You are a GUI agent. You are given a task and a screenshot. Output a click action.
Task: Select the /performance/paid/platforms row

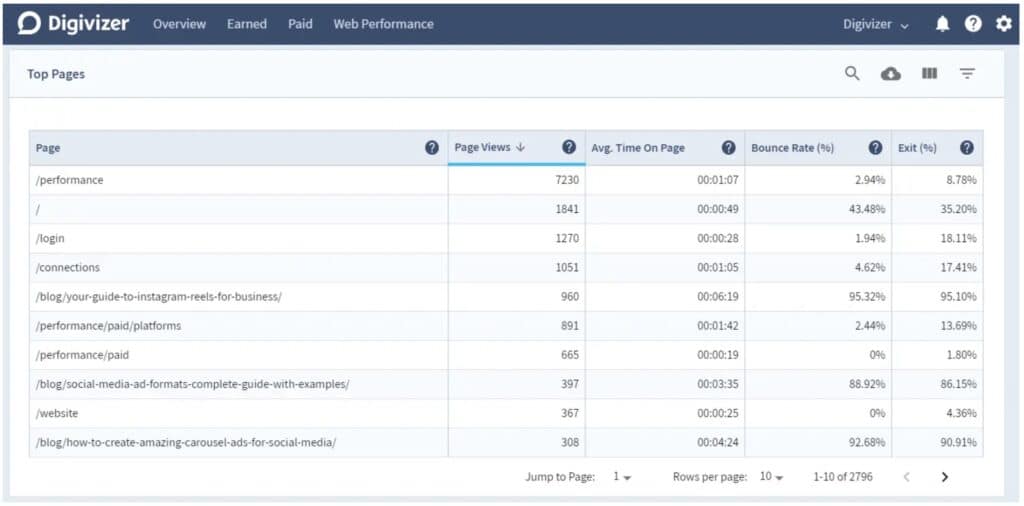(109, 326)
